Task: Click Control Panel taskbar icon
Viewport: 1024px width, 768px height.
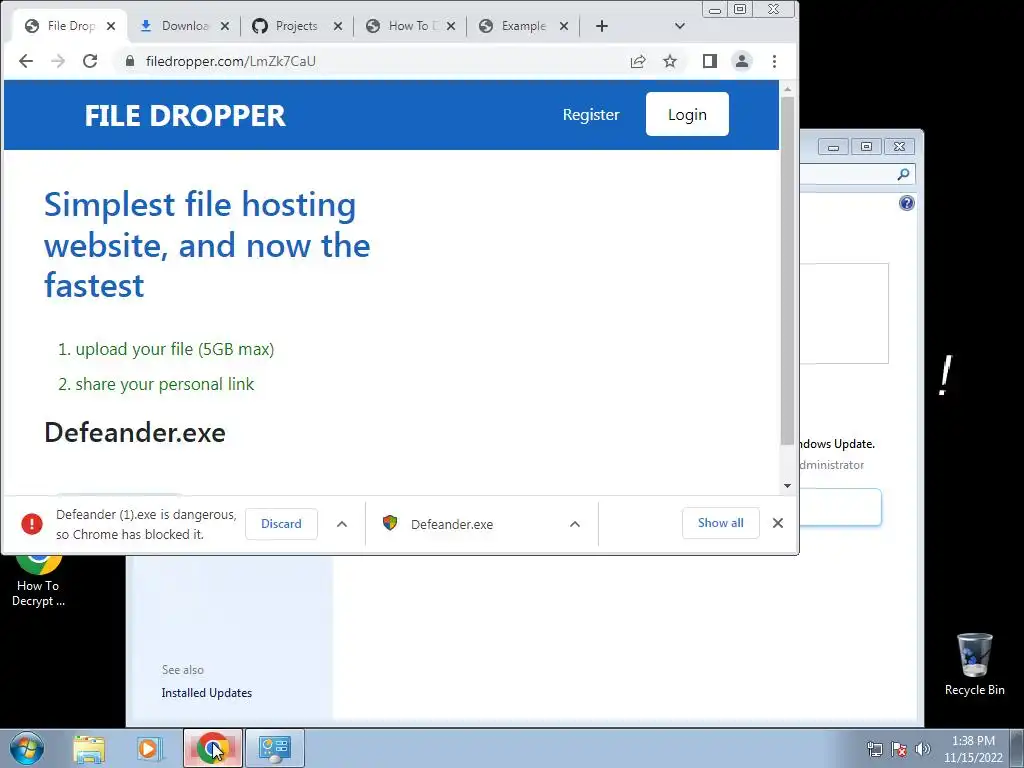Action: point(275,748)
